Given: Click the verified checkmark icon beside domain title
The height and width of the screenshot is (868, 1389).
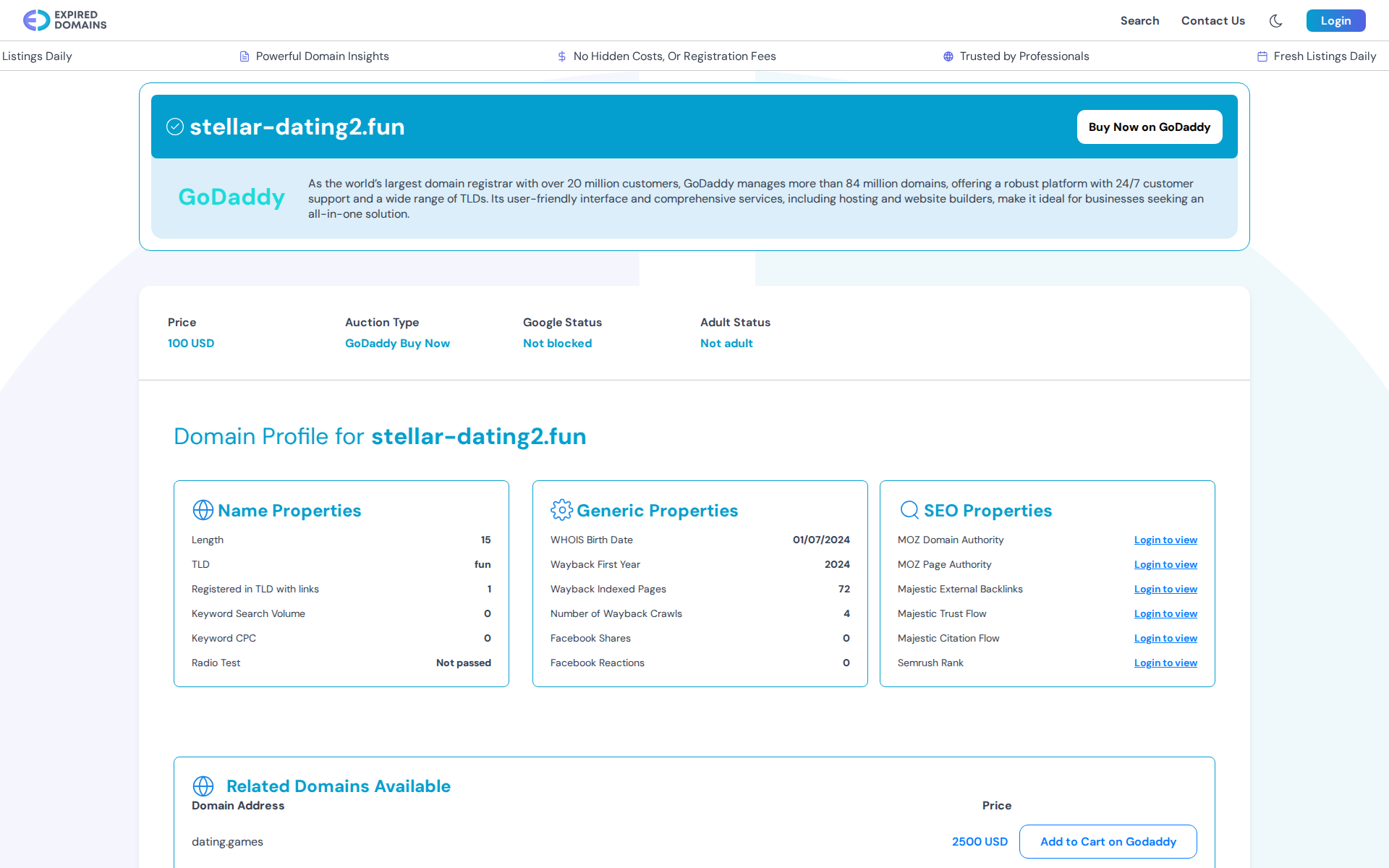Looking at the screenshot, I should click(x=175, y=127).
